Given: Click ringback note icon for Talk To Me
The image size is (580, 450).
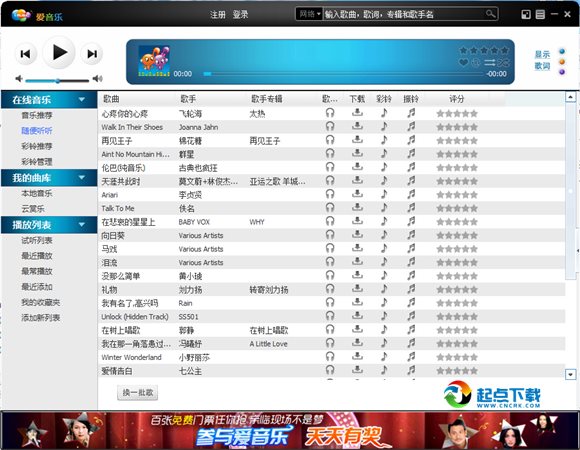Looking at the screenshot, I should [x=384, y=207].
